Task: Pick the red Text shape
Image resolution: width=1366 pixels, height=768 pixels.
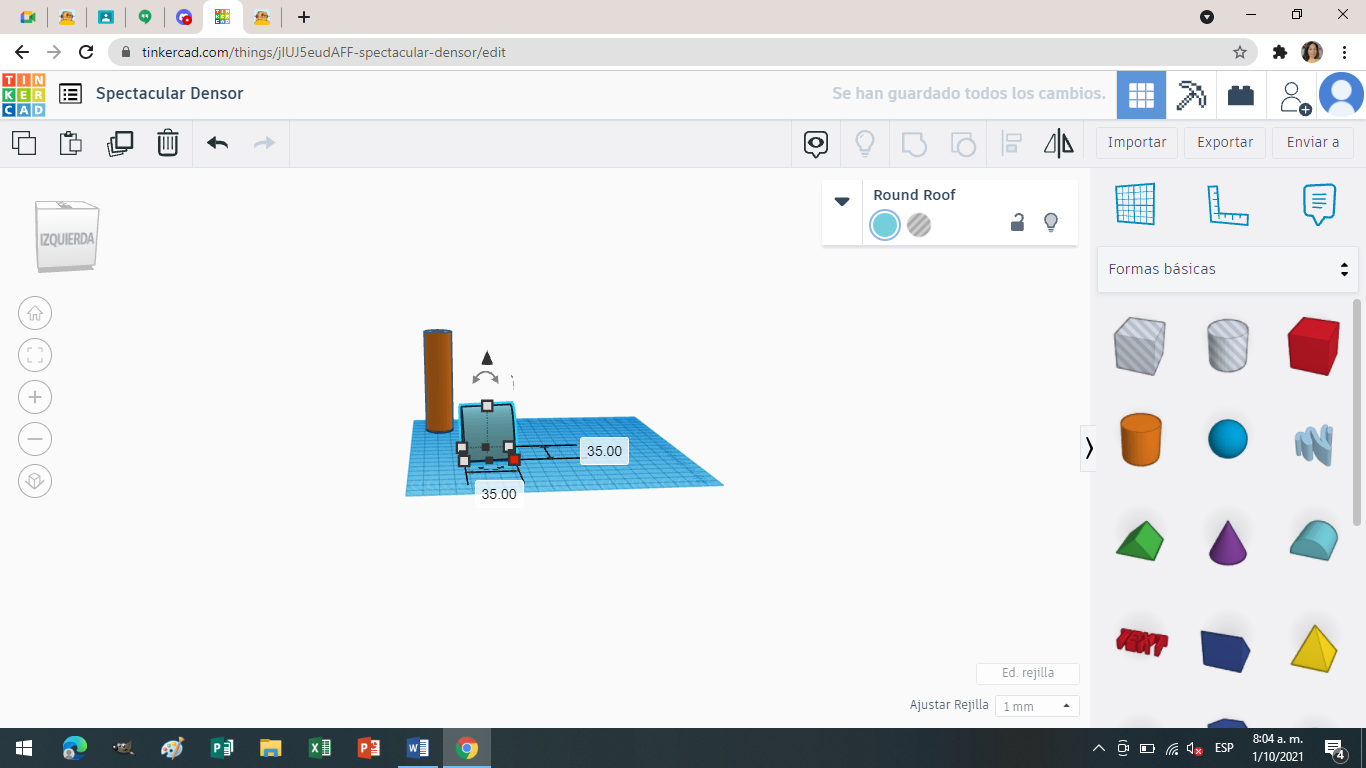Action: 1141,641
